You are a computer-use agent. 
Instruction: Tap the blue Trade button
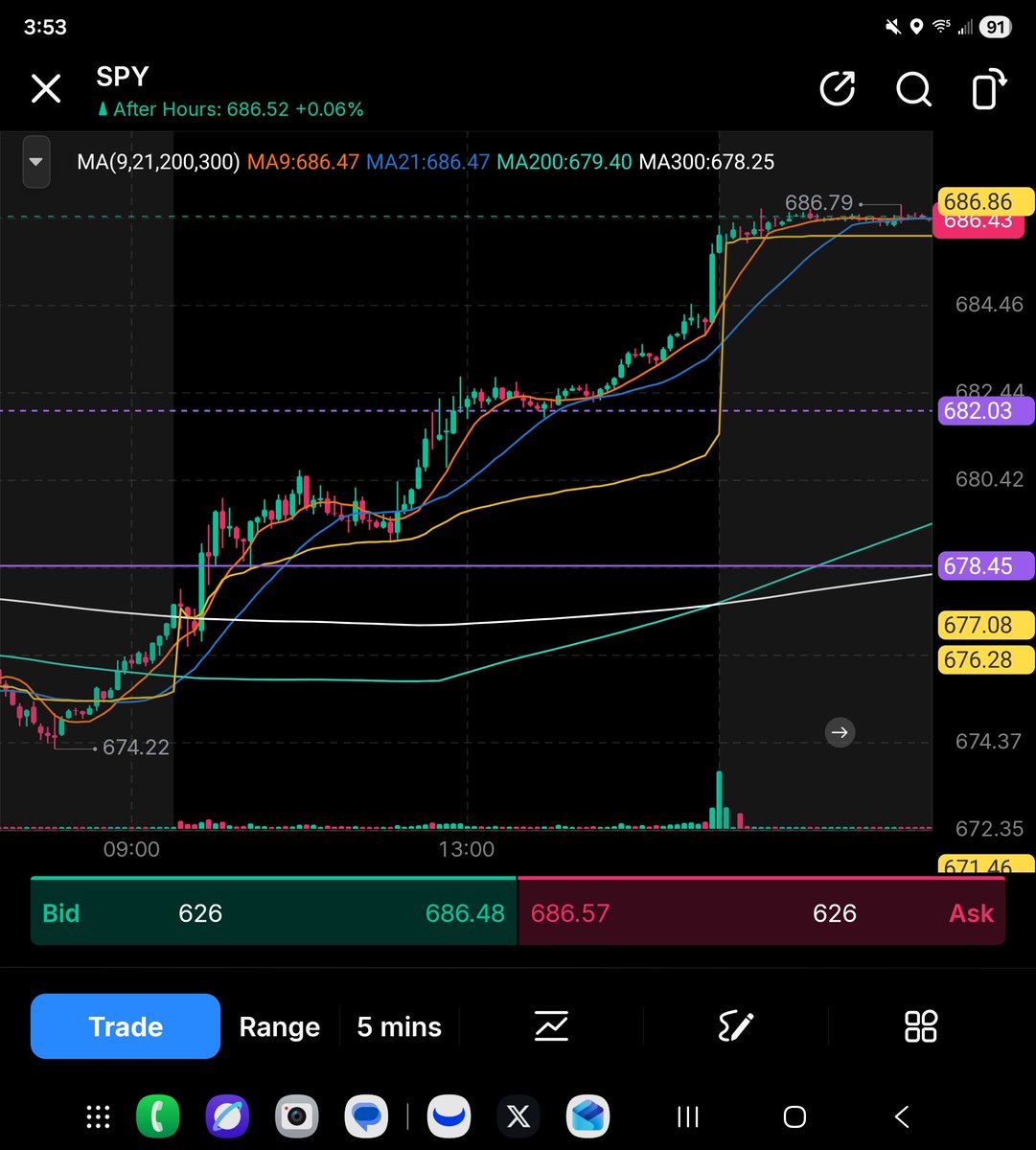(x=126, y=1026)
